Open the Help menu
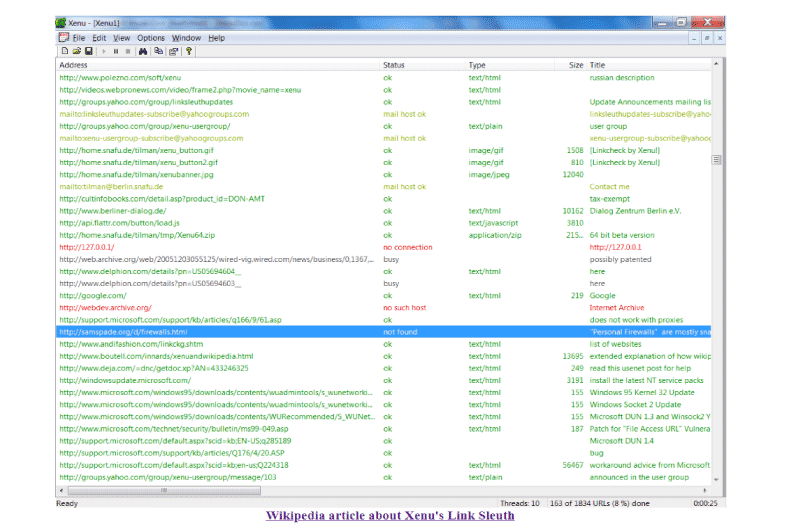Viewport: 800px width, 530px height. 216,38
